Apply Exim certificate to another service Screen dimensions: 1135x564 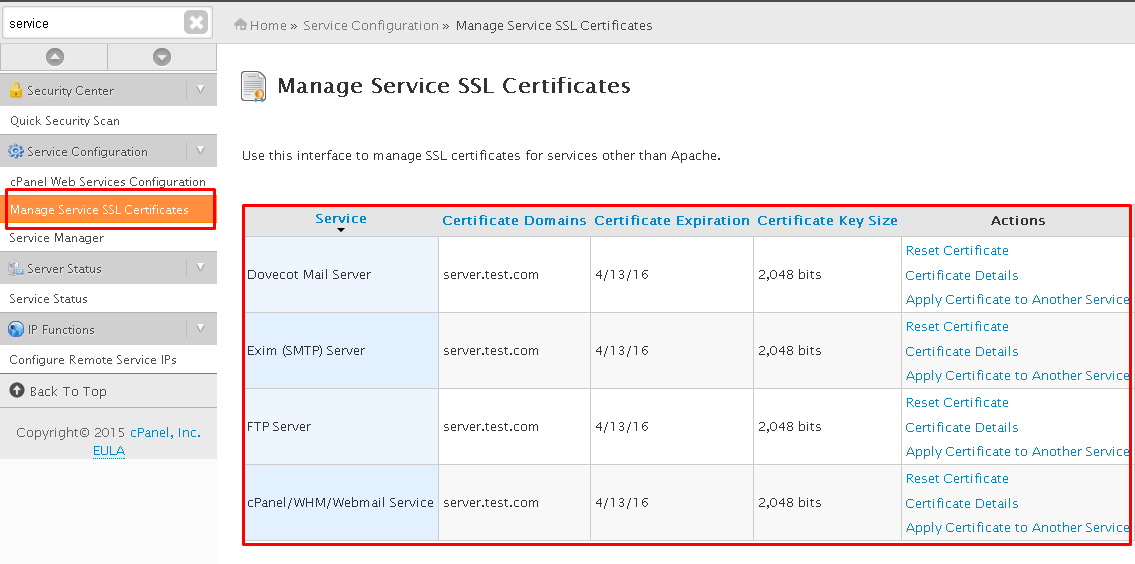coord(1017,376)
